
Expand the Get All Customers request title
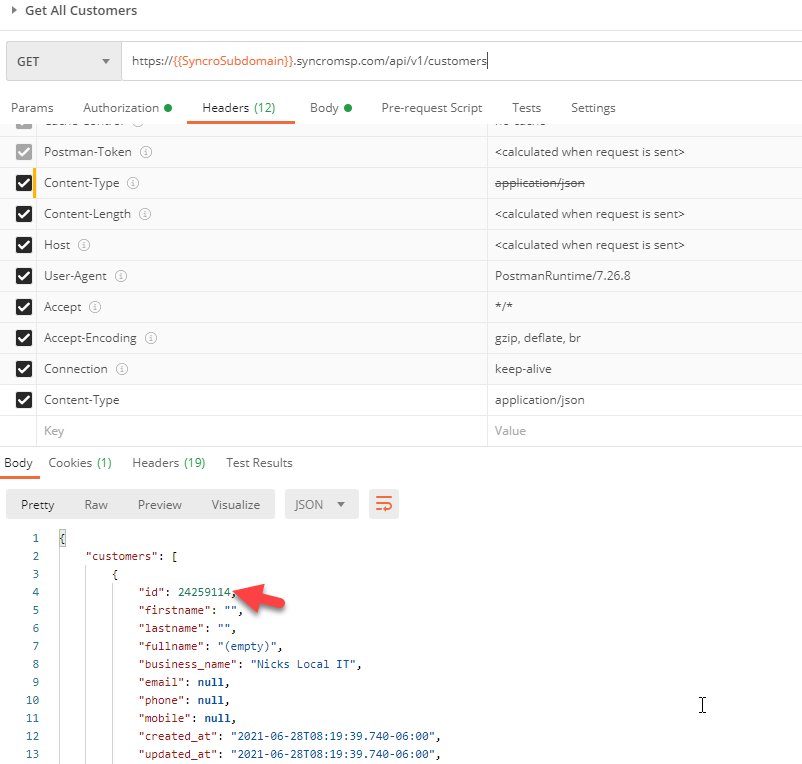[14, 11]
